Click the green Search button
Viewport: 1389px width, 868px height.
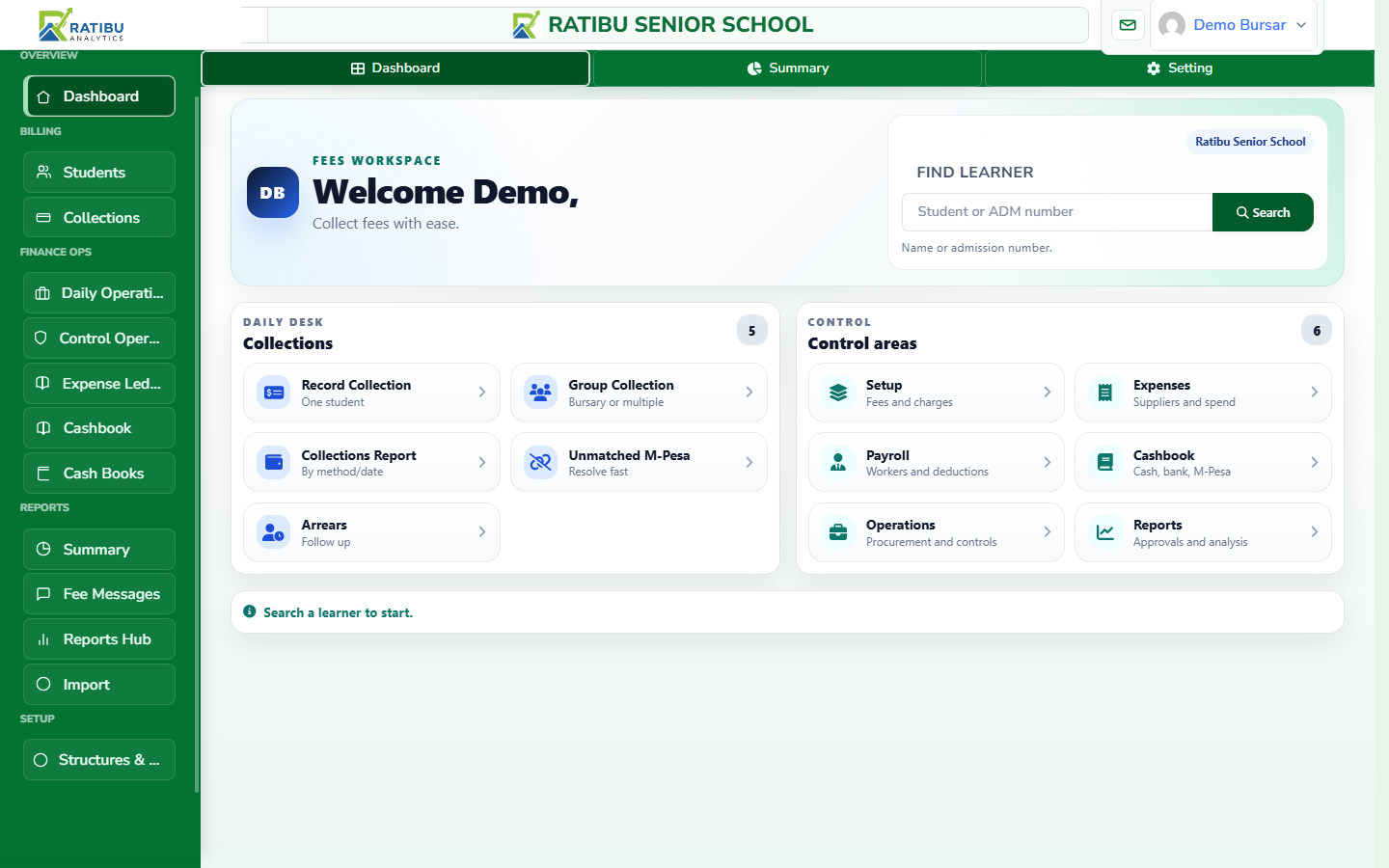[x=1263, y=212]
